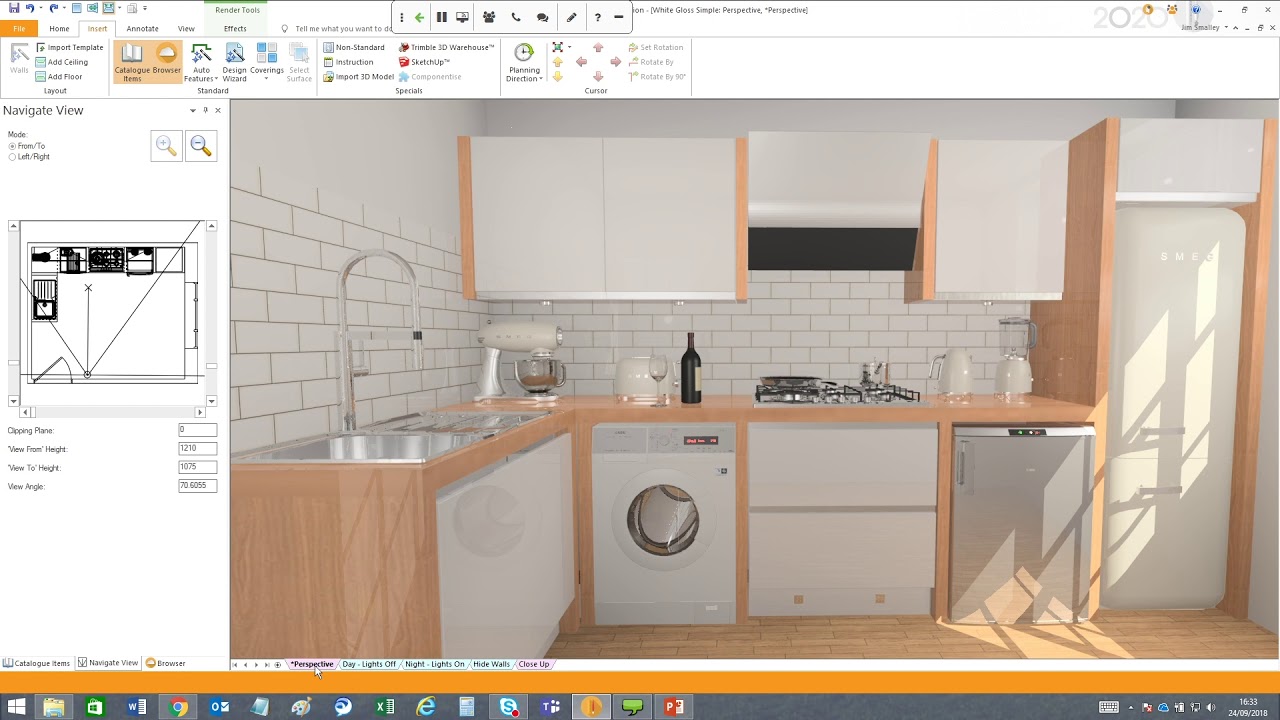1280x720 pixels.
Task: Click the pencil annotate icon on meeting toolbar
Action: (571, 17)
